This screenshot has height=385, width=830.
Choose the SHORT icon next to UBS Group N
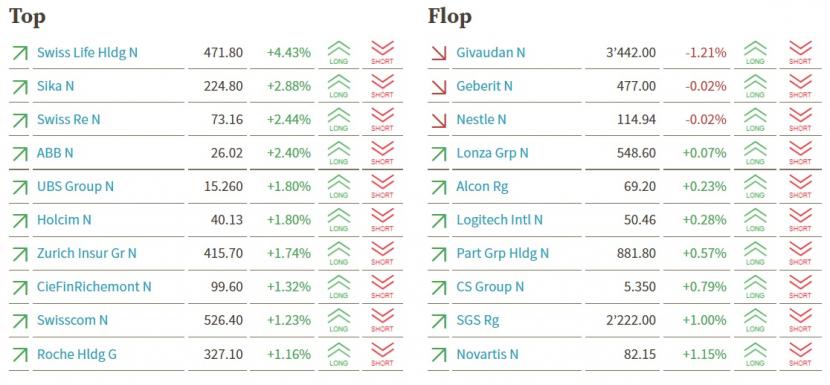coord(382,186)
